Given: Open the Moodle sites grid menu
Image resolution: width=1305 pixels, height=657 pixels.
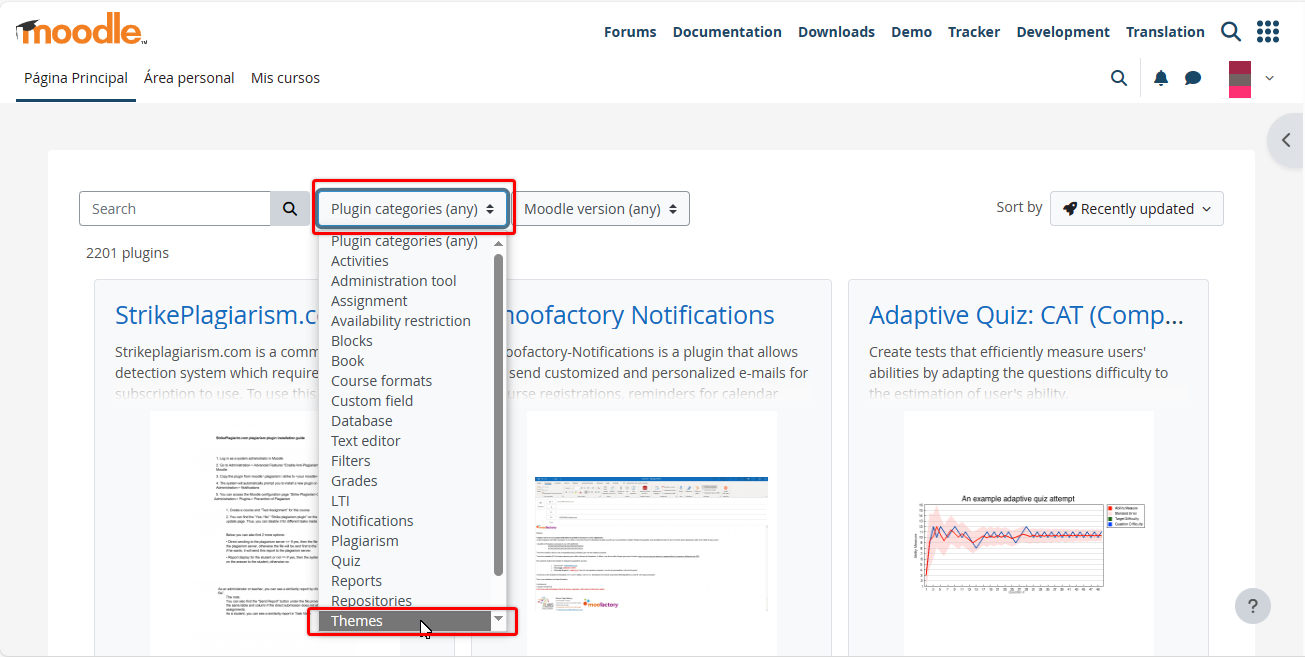Looking at the screenshot, I should pyautogui.click(x=1268, y=32).
